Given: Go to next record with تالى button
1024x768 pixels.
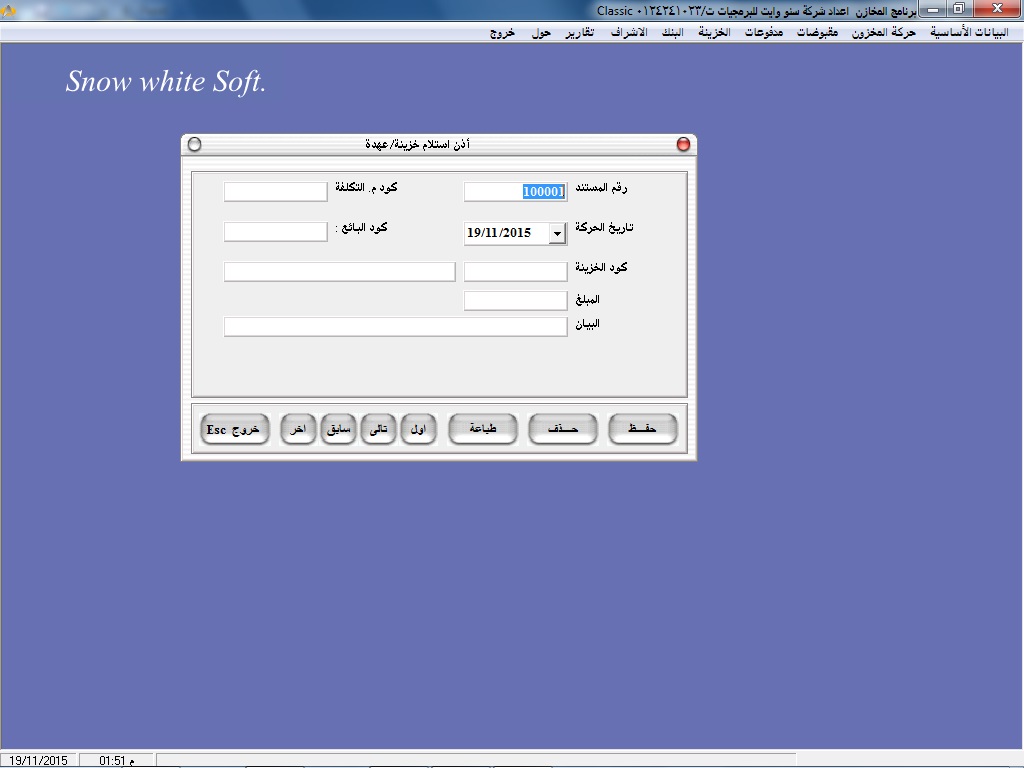Looking at the screenshot, I should 379,429.
